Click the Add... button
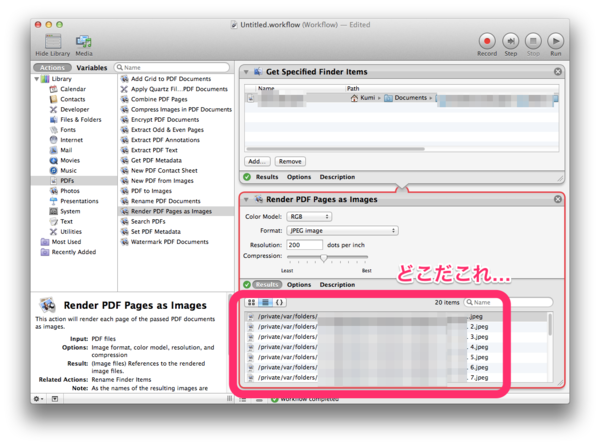This screenshot has width=600, height=446. 257,161
